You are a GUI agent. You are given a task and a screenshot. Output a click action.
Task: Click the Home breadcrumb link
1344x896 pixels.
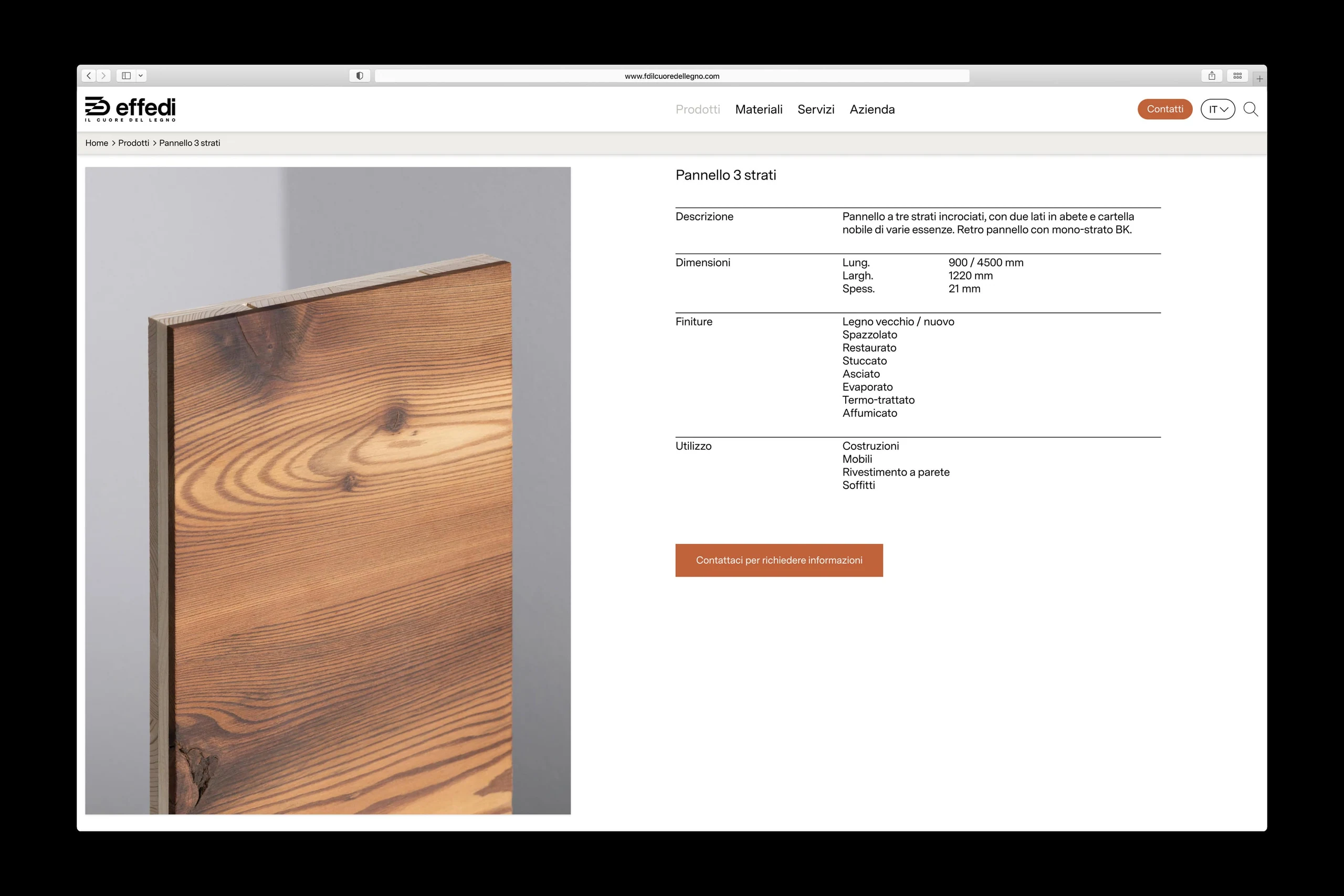[x=97, y=143]
